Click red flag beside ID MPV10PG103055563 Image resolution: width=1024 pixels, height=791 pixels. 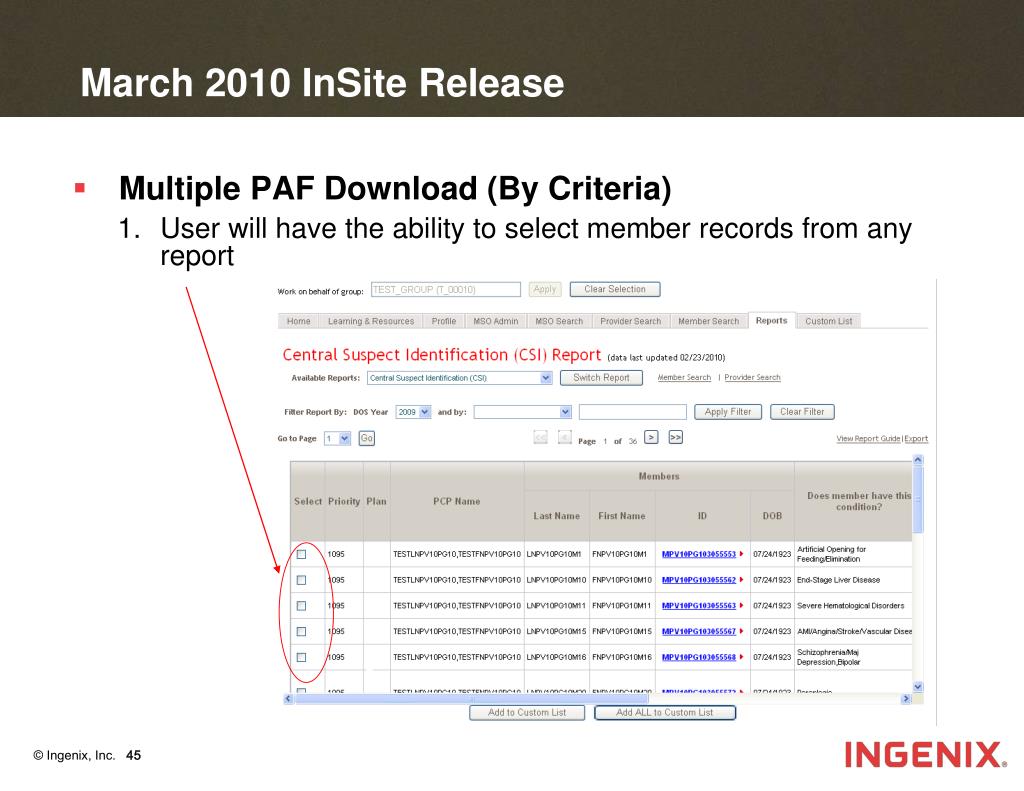pos(742,605)
